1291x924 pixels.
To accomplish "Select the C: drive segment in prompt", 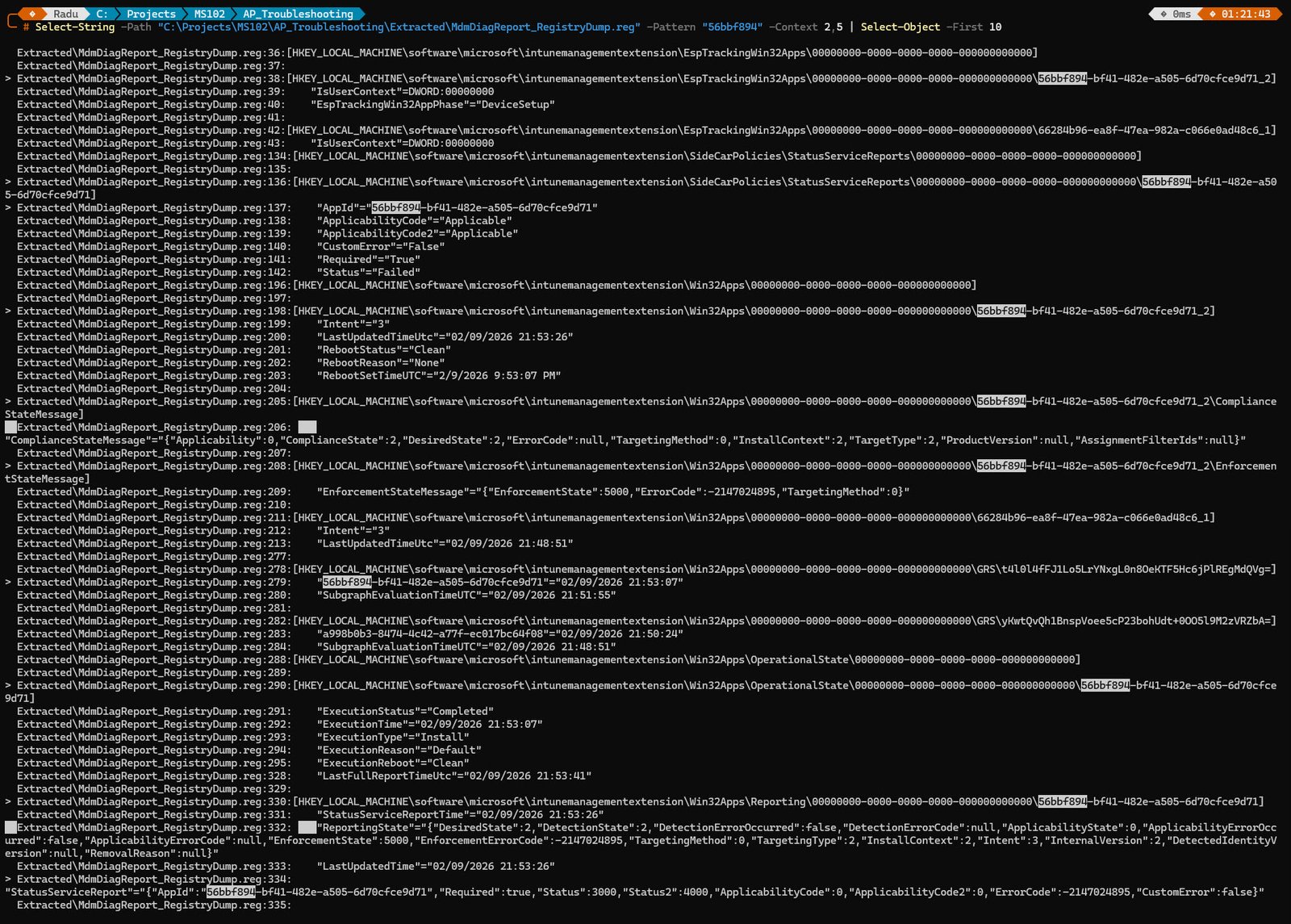I will coord(102,14).
